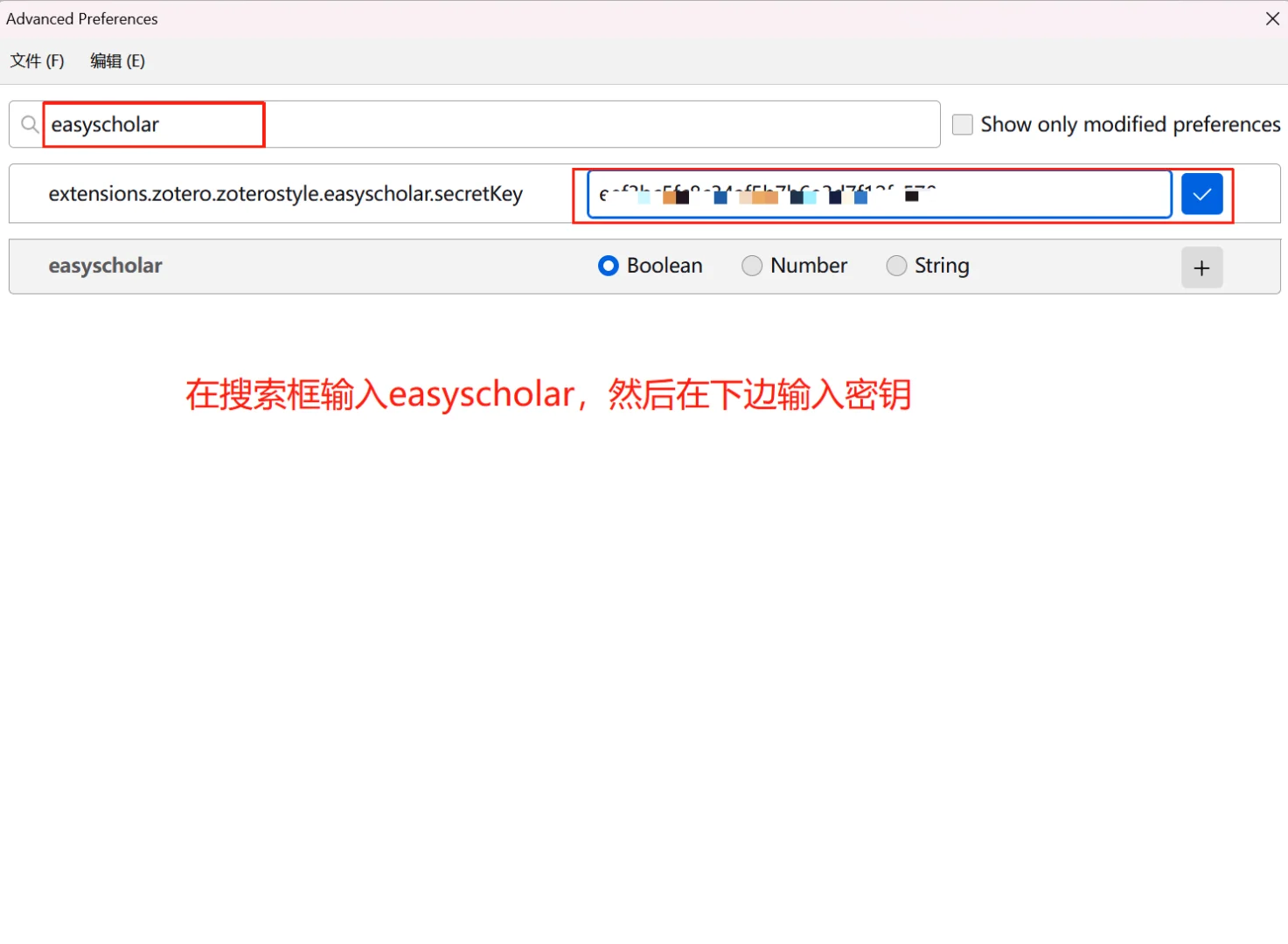Close the Advanced Preferences window
This screenshot has width=1288, height=944.
[1272, 18]
